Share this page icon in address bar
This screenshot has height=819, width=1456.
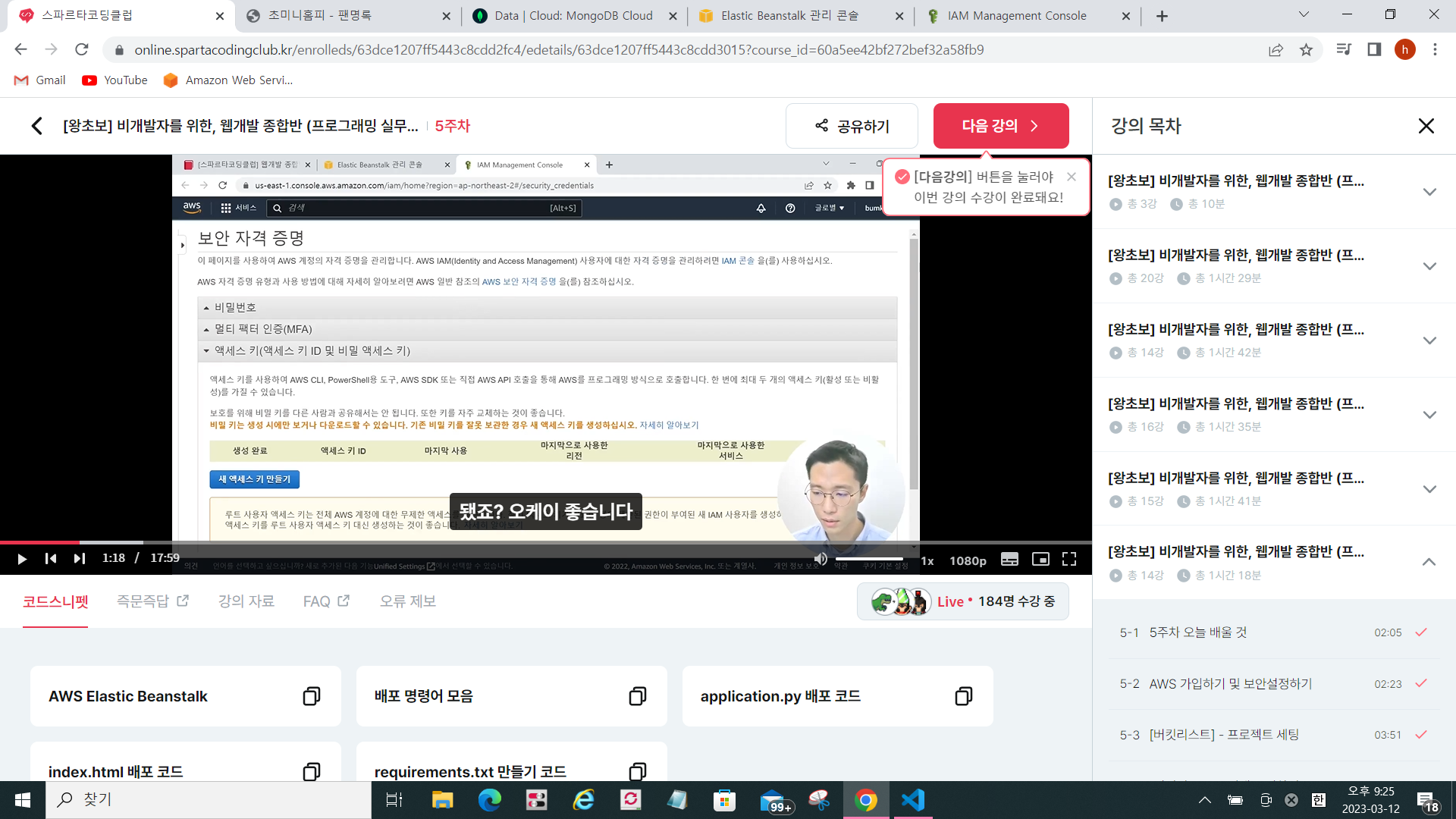coord(1276,50)
